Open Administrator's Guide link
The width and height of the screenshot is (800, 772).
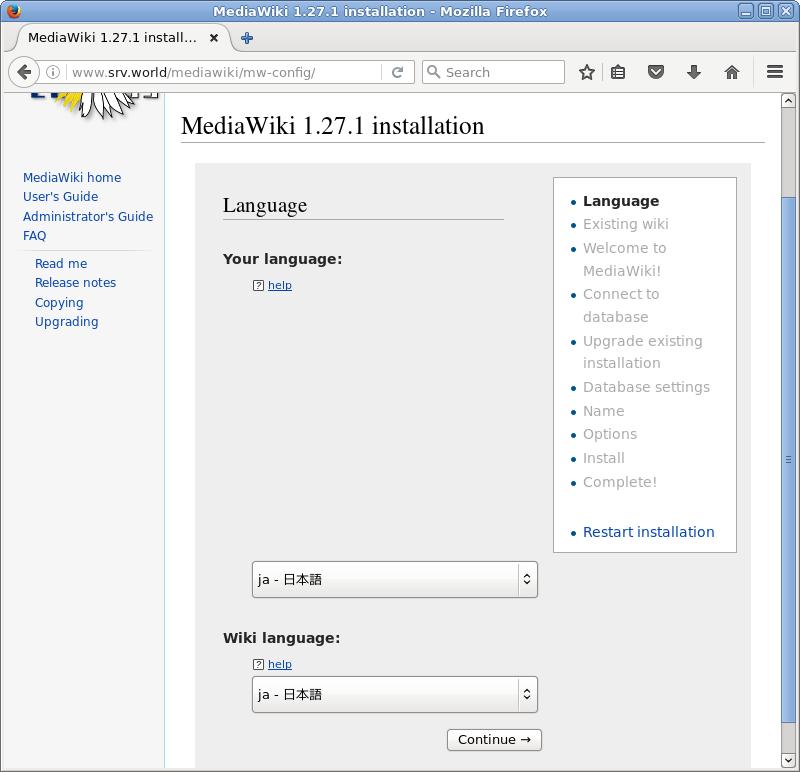pos(88,216)
